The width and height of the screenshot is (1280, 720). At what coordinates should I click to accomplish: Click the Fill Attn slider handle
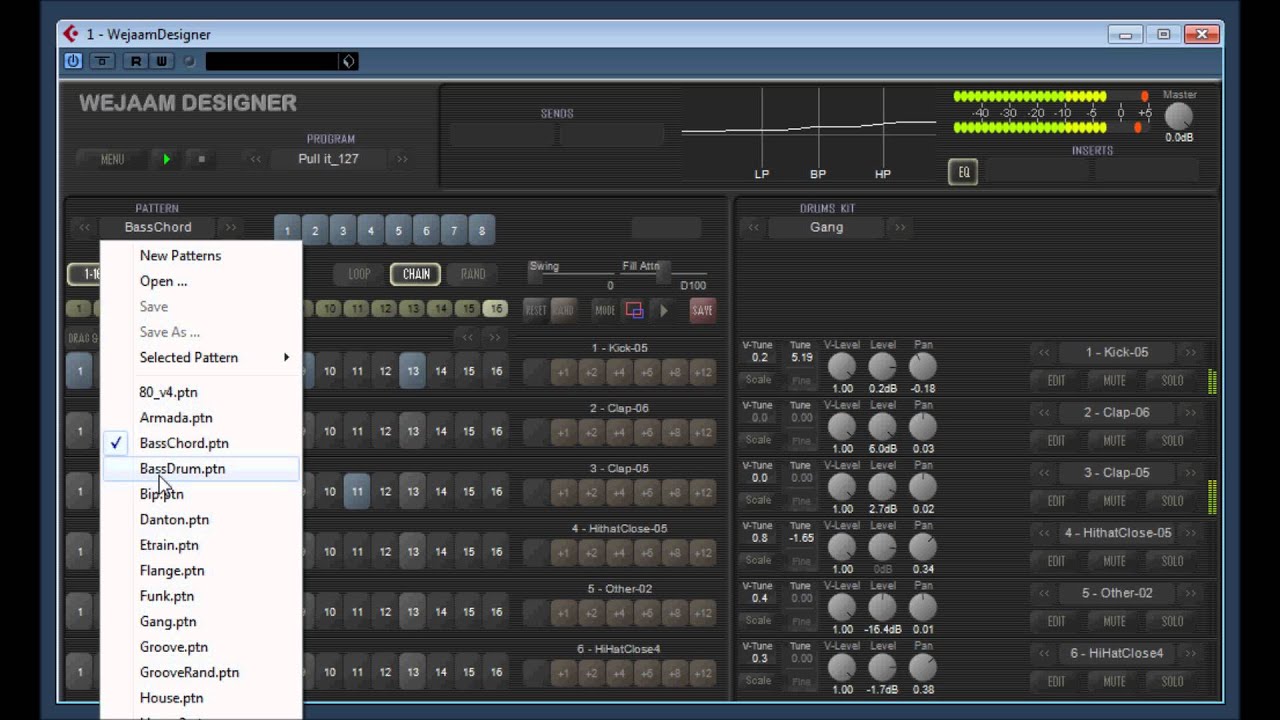point(663,271)
